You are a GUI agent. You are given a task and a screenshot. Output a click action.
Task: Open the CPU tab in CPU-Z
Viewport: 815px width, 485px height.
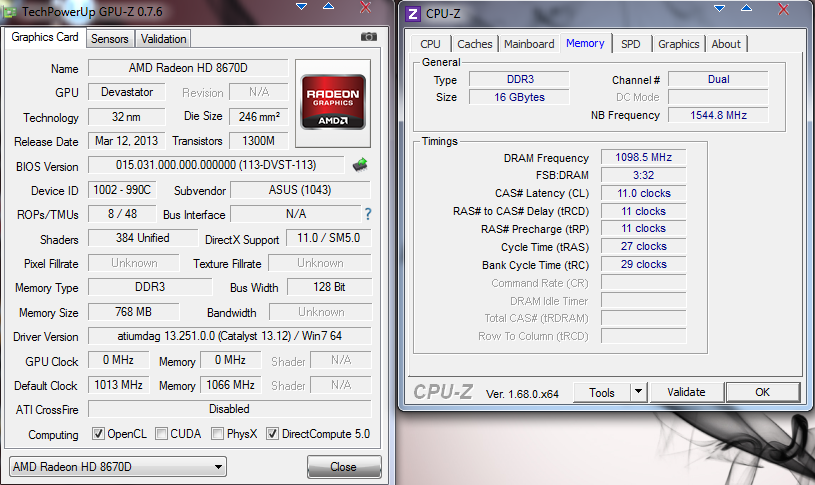pyautogui.click(x=430, y=44)
